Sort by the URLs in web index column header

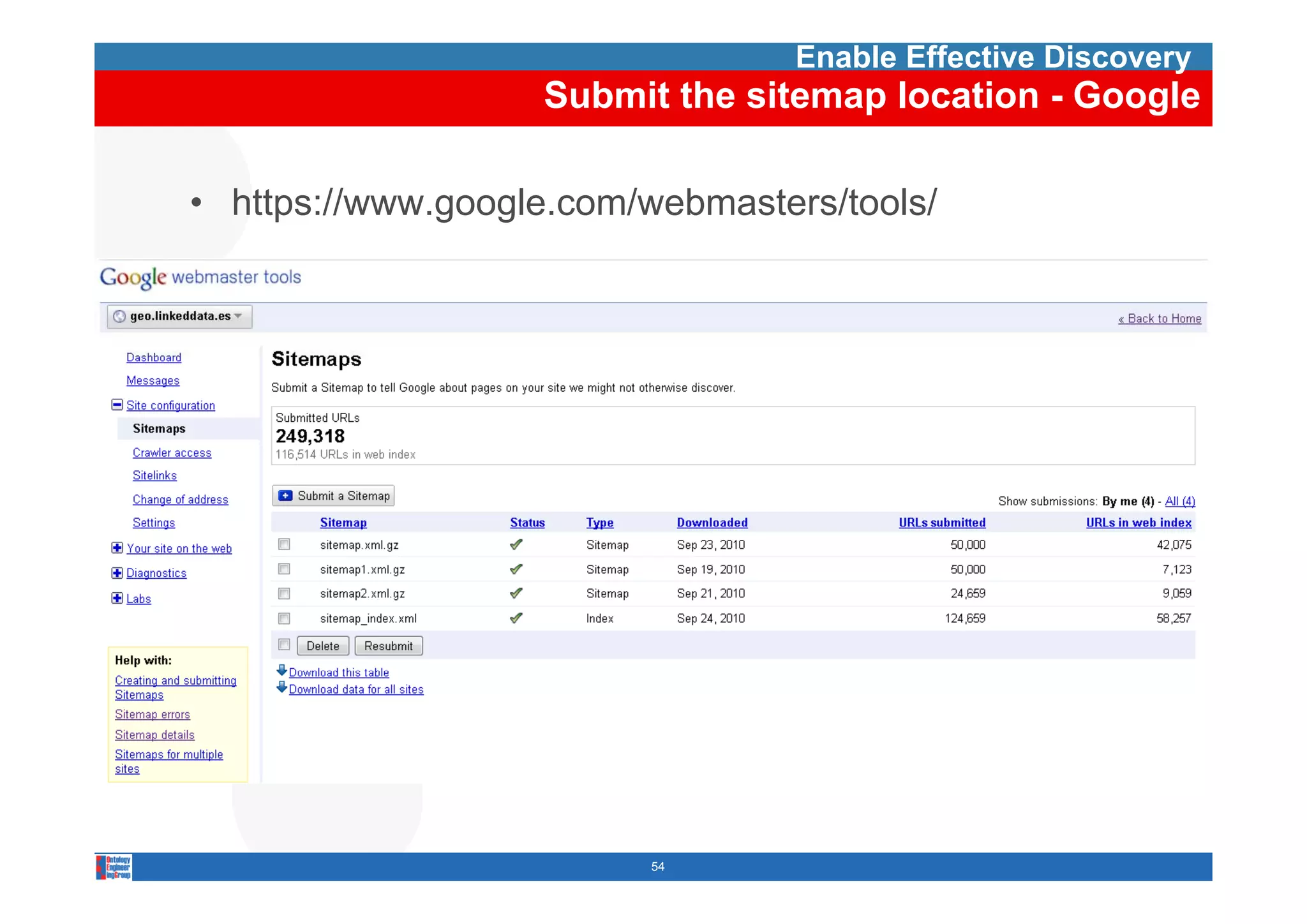pyautogui.click(x=1139, y=523)
